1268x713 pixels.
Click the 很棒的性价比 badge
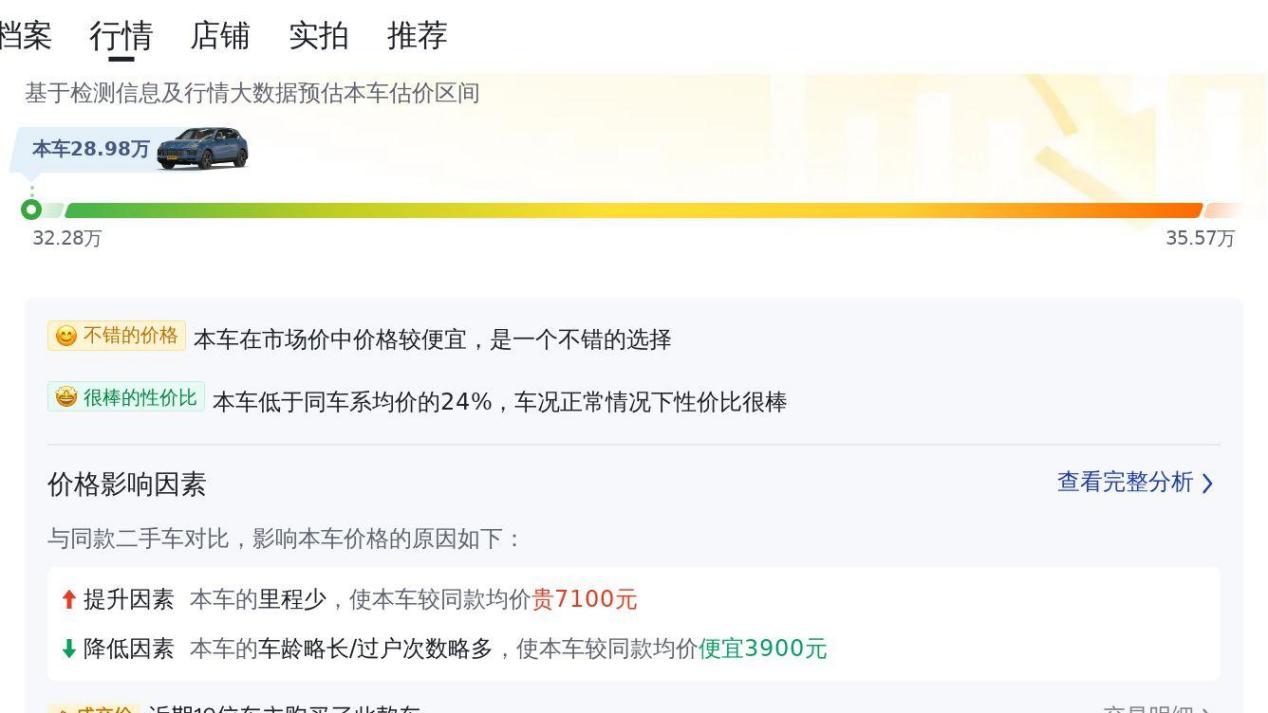[x=126, y=398]
